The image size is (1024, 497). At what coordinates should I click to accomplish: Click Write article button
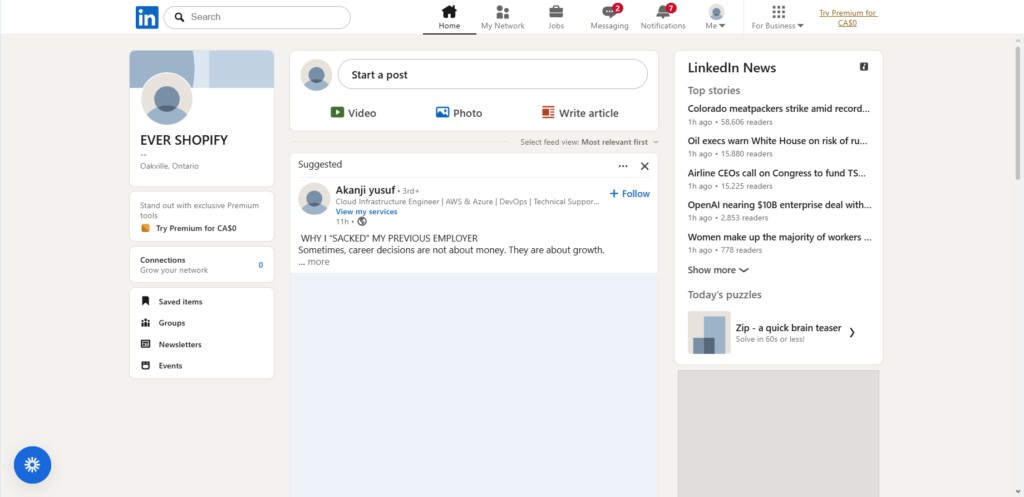[580, 113]
